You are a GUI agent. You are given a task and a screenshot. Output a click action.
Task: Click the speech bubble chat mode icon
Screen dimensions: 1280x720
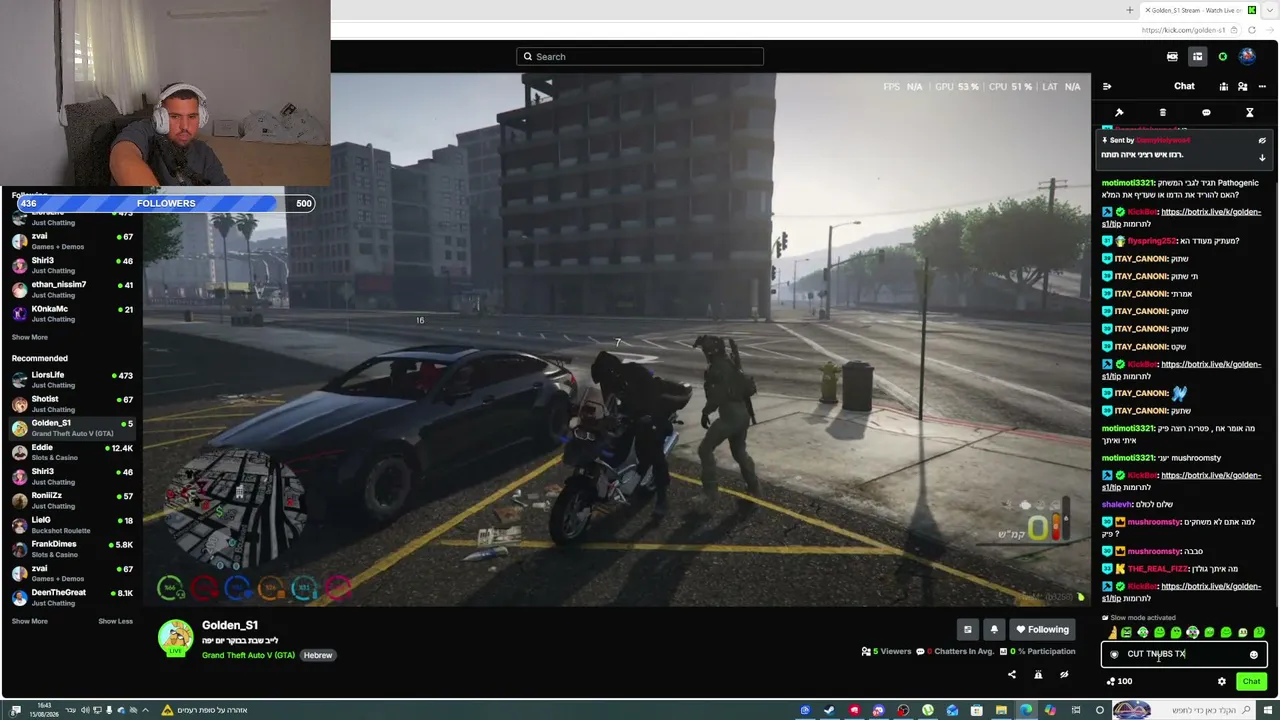pyautogui.click(x=1206, y=113)
